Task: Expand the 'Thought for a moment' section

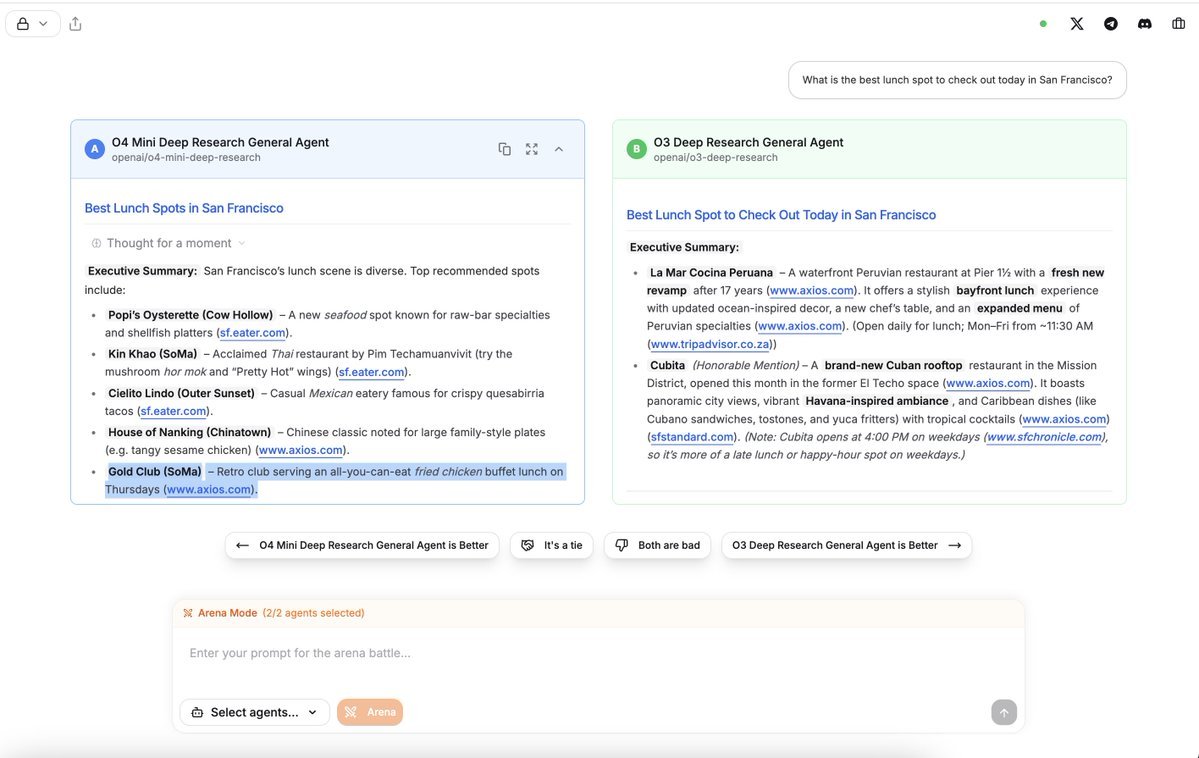Action: click(168, 243)
